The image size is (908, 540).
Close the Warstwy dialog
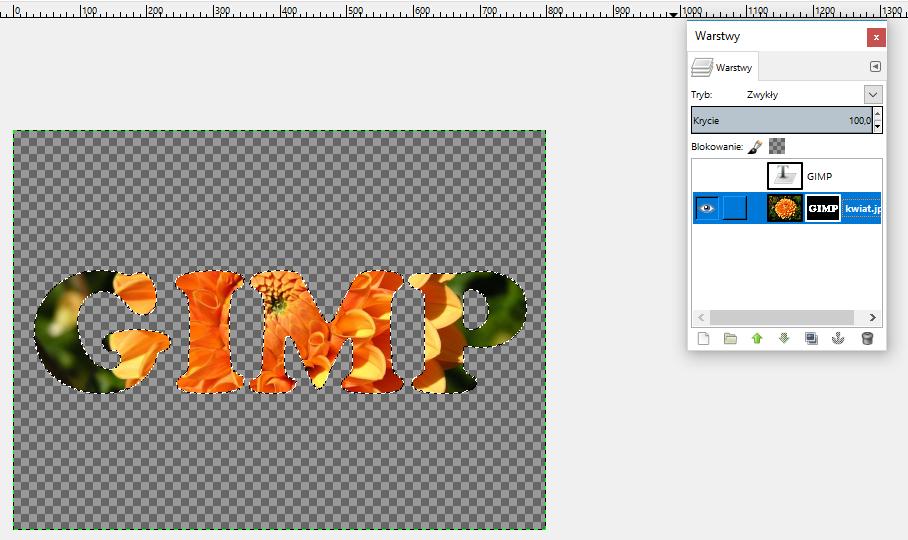(x=876, y=38)
